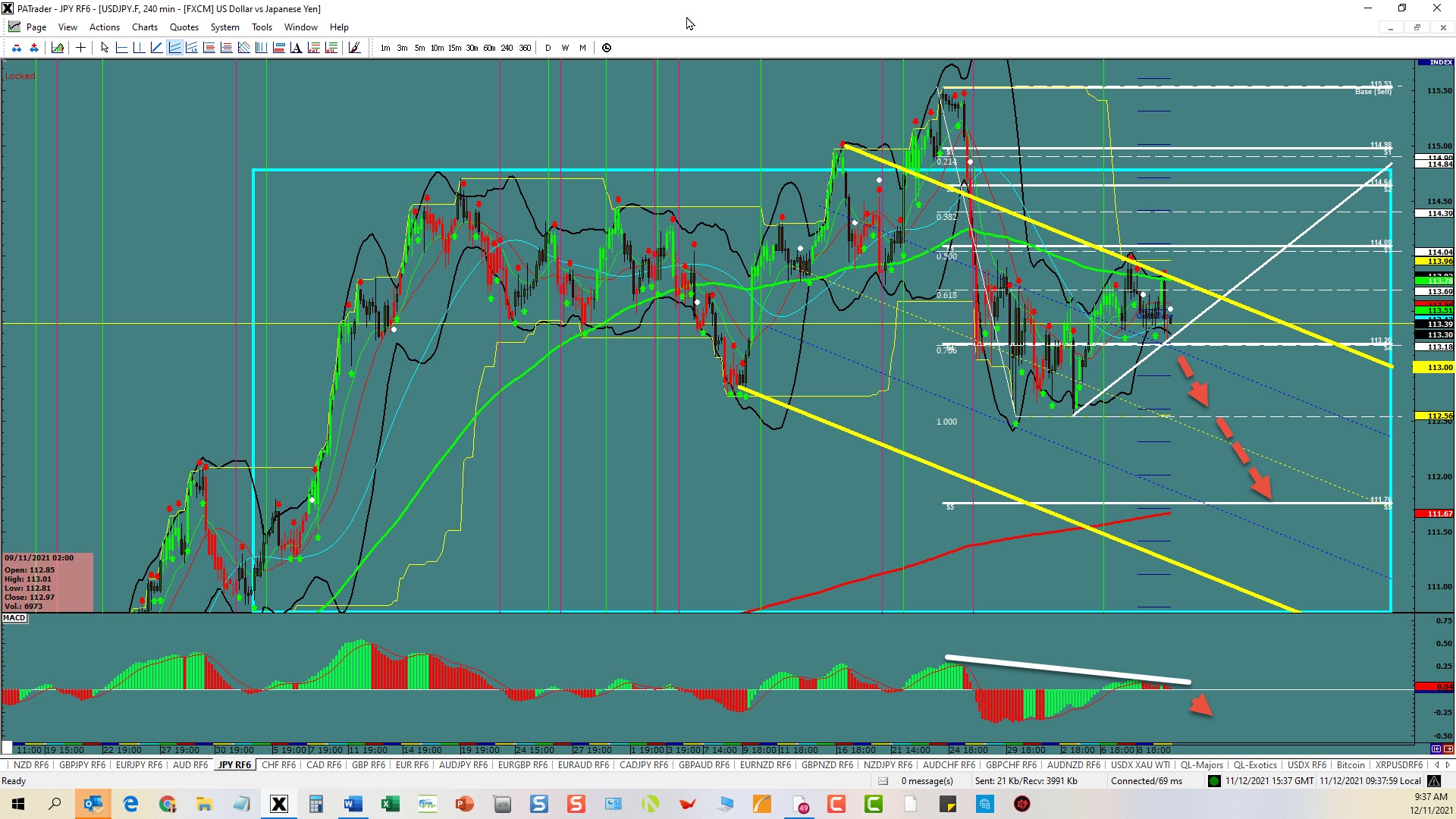Click the MACD indicator label

click(x=14, y=618)
